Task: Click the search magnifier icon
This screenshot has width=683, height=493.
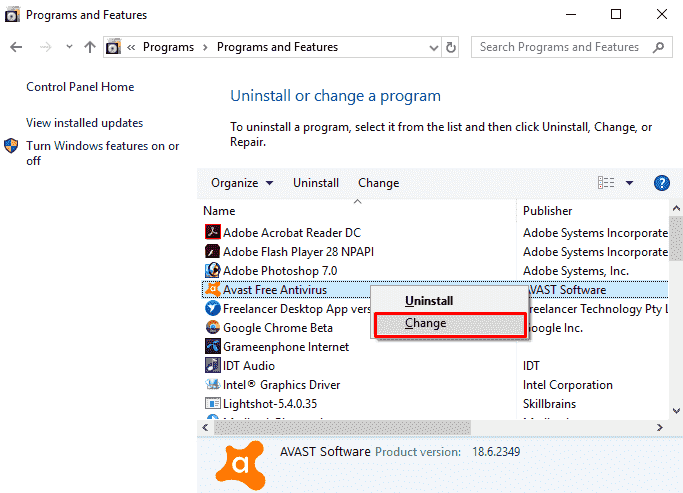Action: click(659, 47)
